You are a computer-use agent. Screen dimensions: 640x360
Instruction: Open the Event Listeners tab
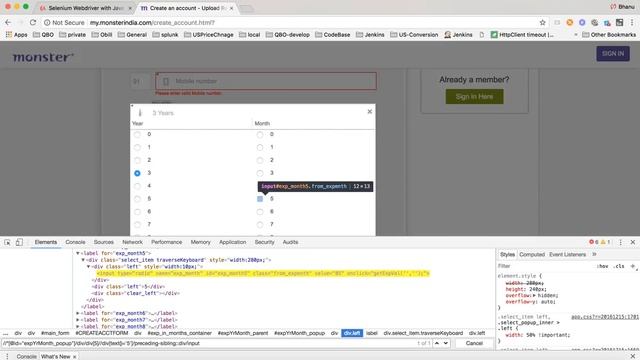click(x=567, y=254)
